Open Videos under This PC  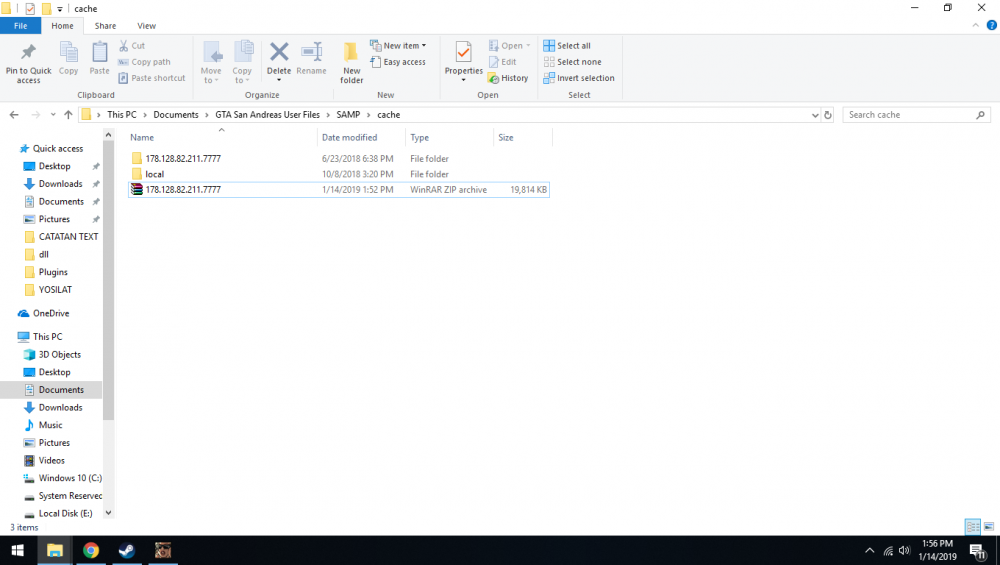coord(44,460)
